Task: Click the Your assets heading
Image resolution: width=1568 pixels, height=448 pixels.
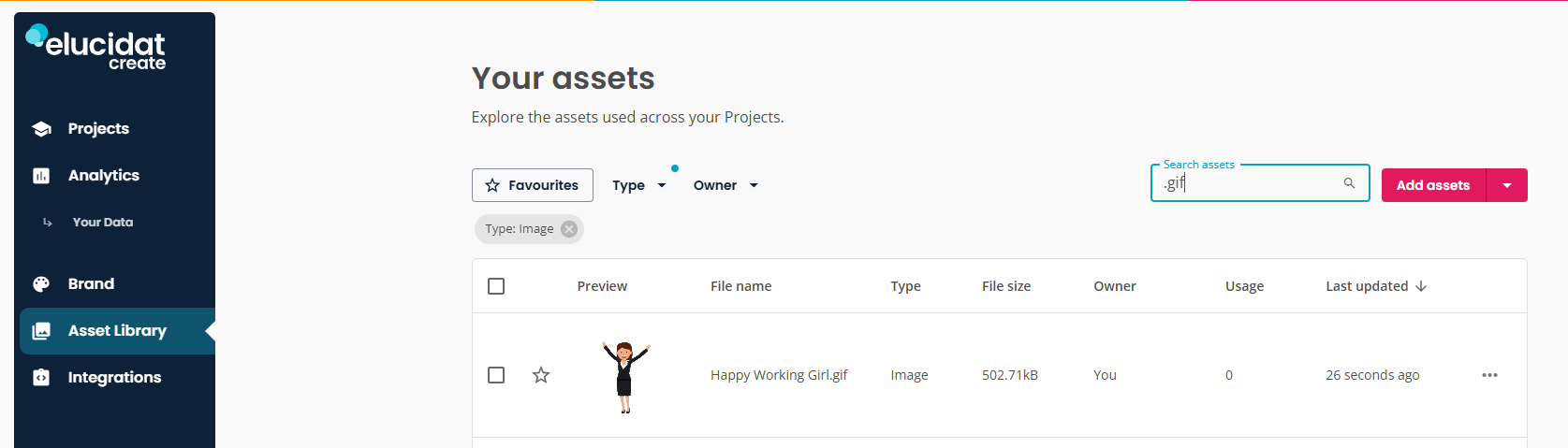Action: coord(563,78)
